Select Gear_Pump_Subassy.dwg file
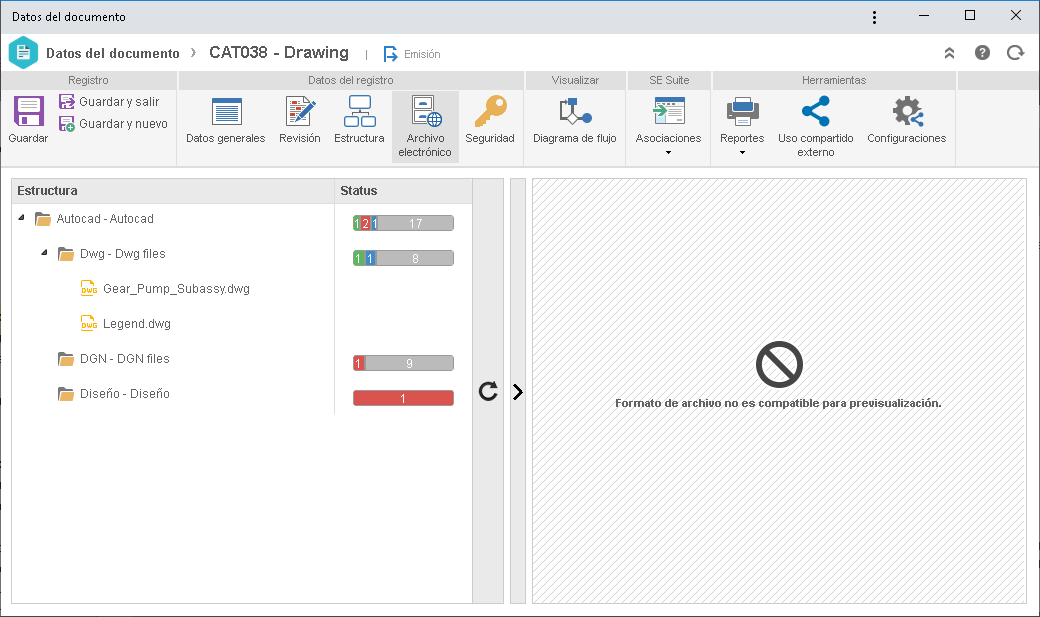 pyautogui.click(x=176, y=289)
